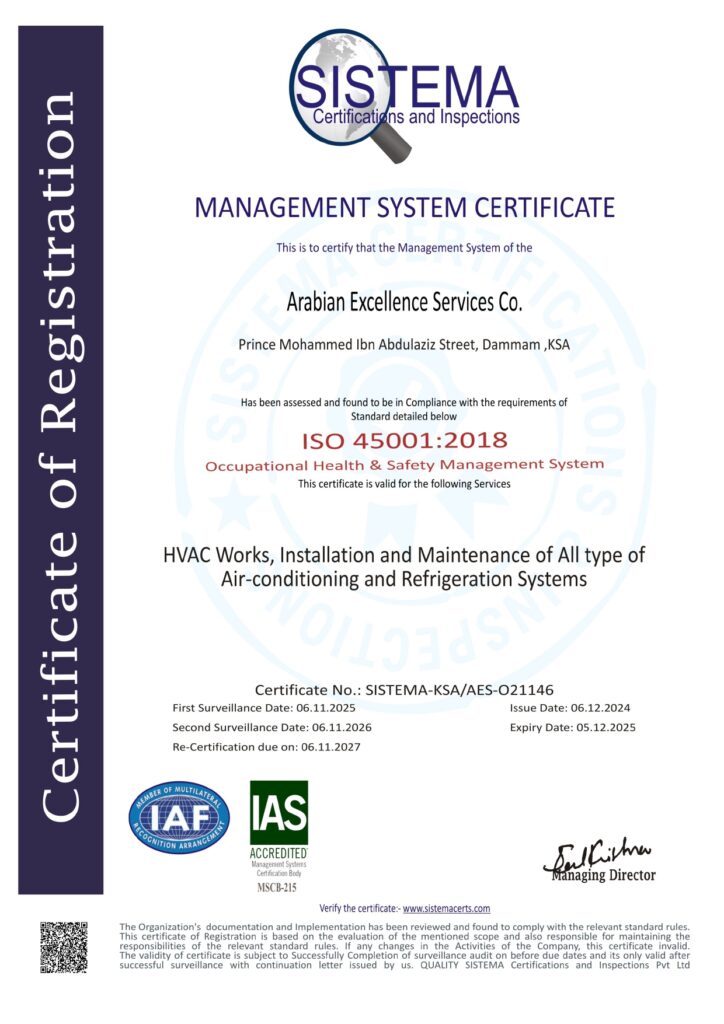This screenshot has width=724, height=1024.
Task: Click 'This certificate is valid for the following Services'
Action: click(x=404, y=484)
